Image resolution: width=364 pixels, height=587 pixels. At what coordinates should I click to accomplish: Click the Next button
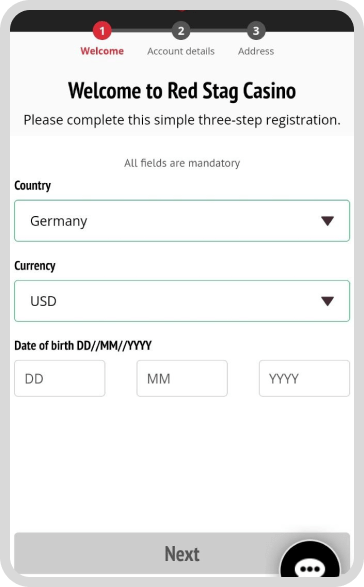tap(182, 554)
